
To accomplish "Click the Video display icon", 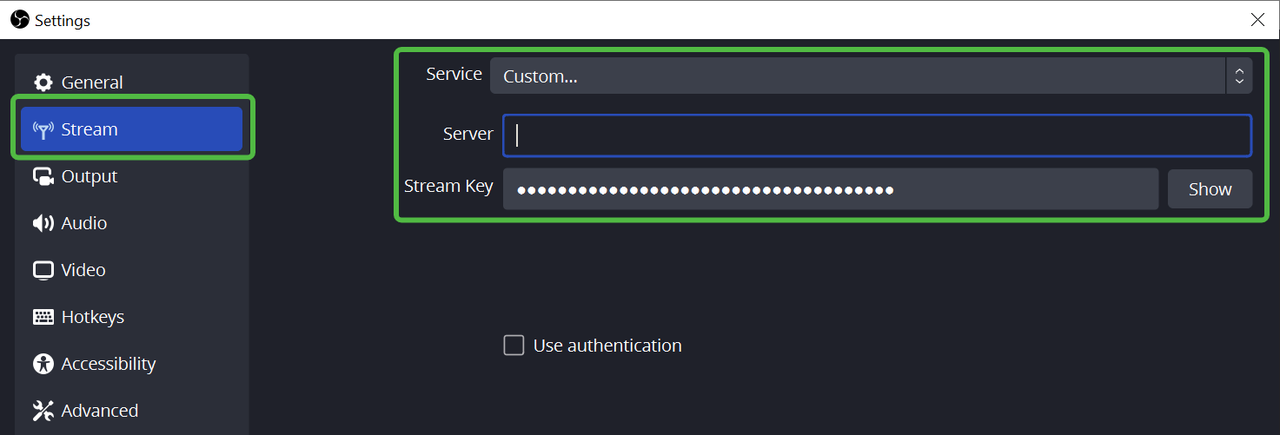I will pyautogui.click(x=43, y=271).
